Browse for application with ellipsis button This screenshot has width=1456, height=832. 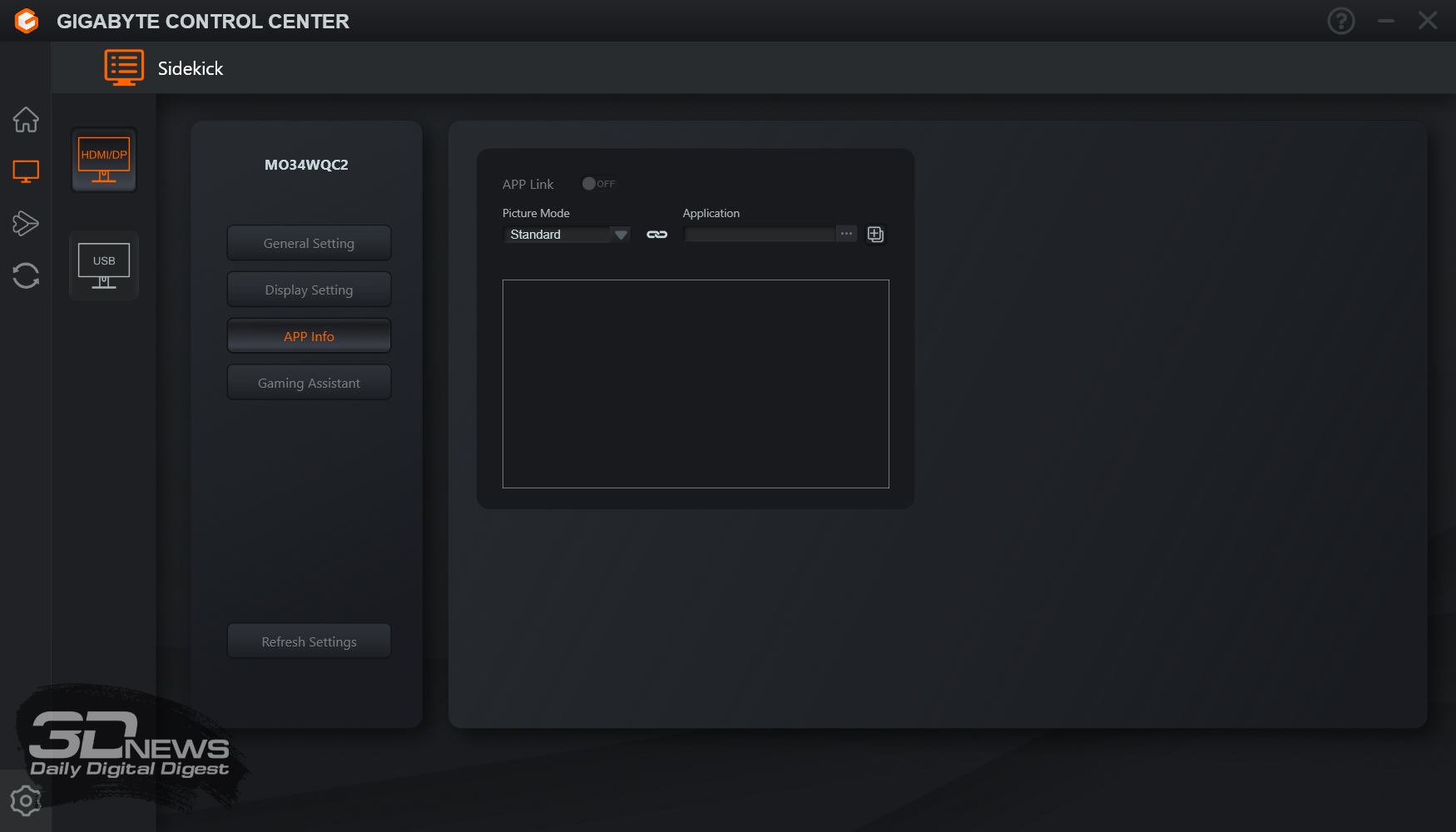(x=846, y=234)
